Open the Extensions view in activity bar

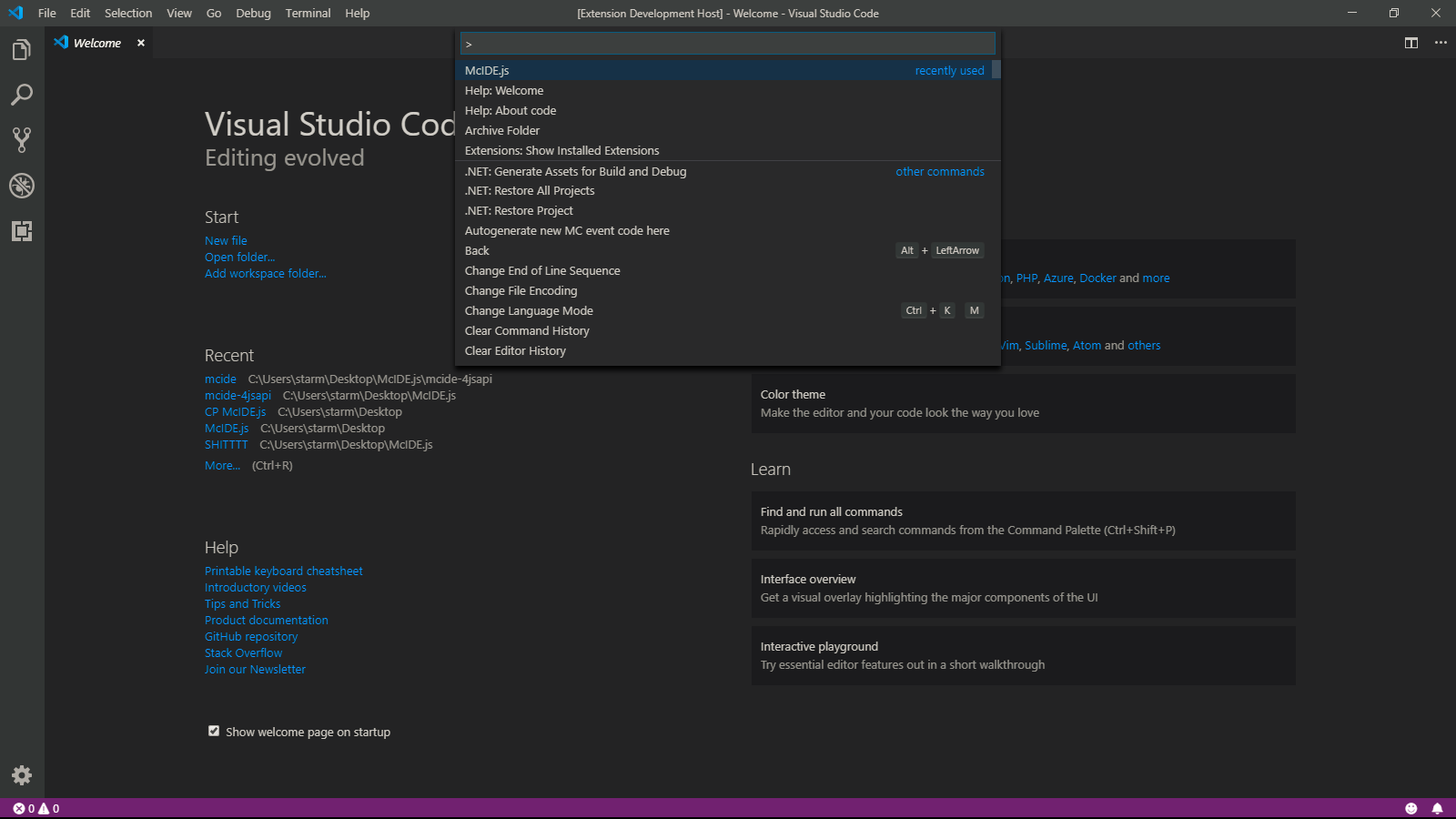(x=22, y=231)
